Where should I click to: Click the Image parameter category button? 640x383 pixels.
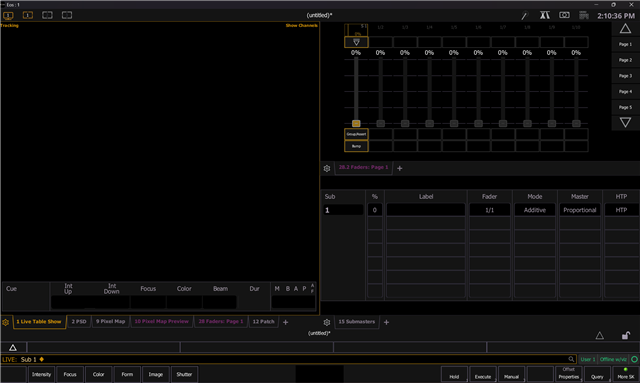pyautogui.click(x=156, y=374)
